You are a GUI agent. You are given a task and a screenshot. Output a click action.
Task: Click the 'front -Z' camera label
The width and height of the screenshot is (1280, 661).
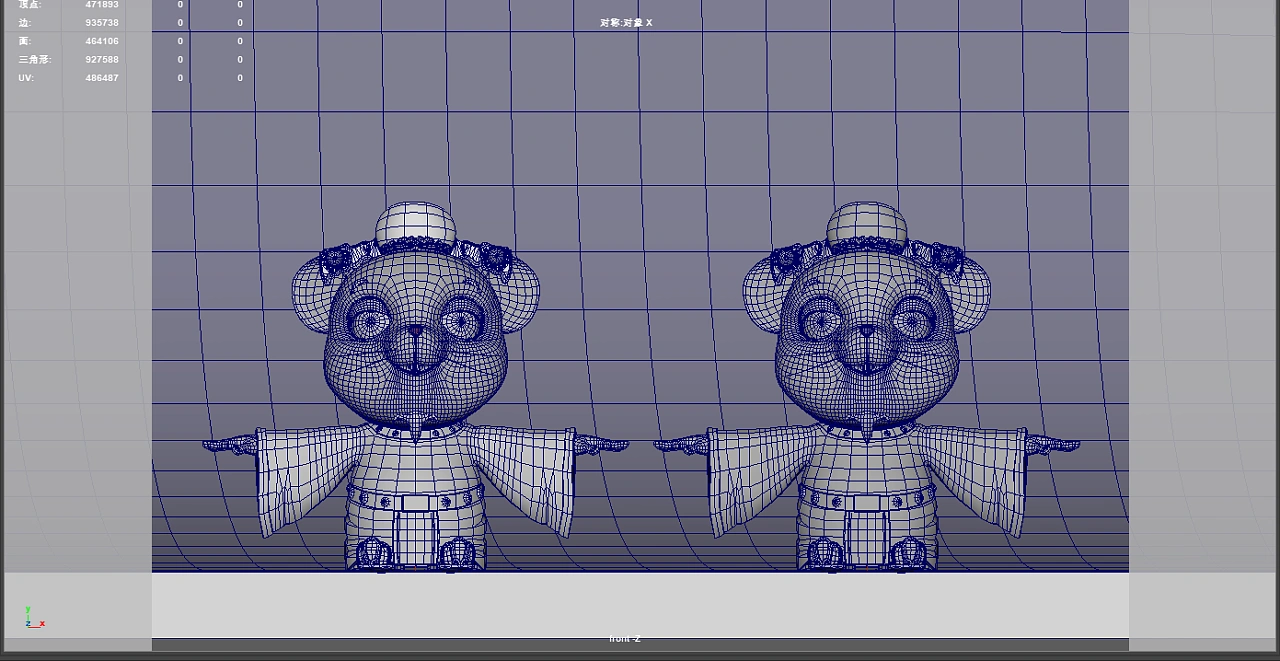[x=625, y=639]
